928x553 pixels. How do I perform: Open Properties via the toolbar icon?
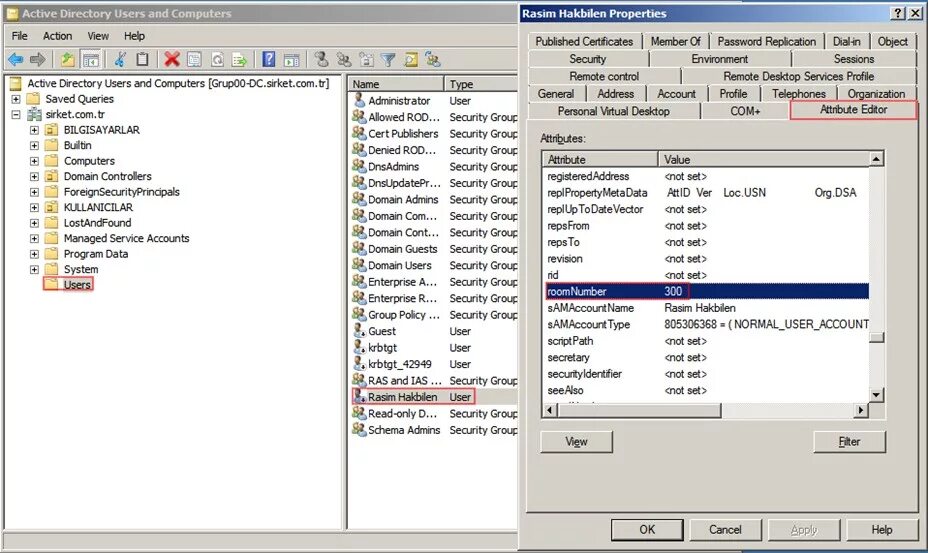point(194,59)
